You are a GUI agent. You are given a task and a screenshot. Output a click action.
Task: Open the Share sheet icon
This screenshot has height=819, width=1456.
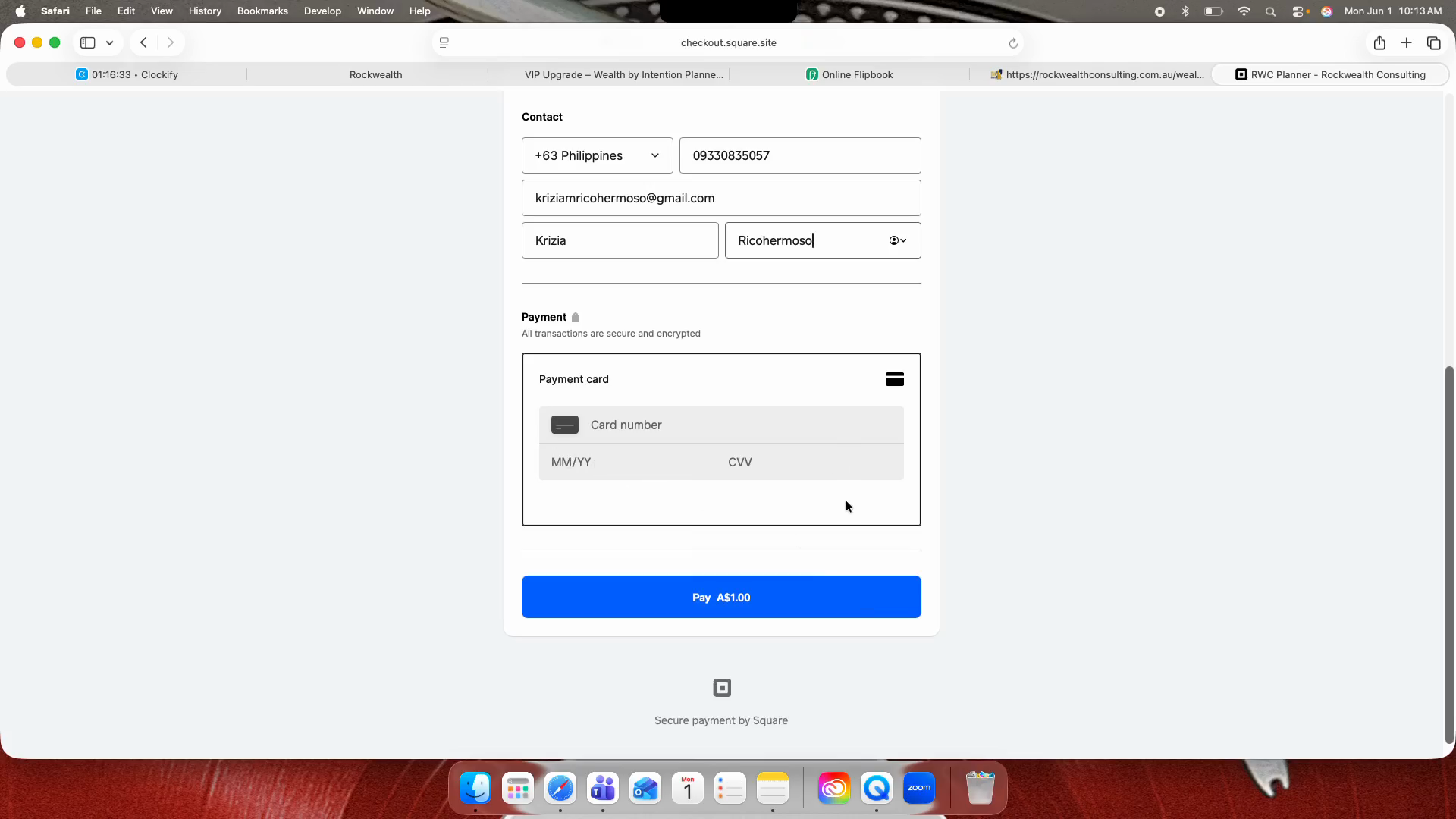(x=1379, y=42)
